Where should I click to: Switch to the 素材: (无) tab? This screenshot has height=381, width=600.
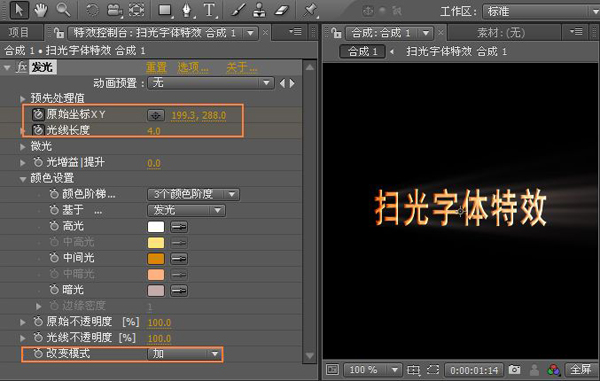point(501,33)
